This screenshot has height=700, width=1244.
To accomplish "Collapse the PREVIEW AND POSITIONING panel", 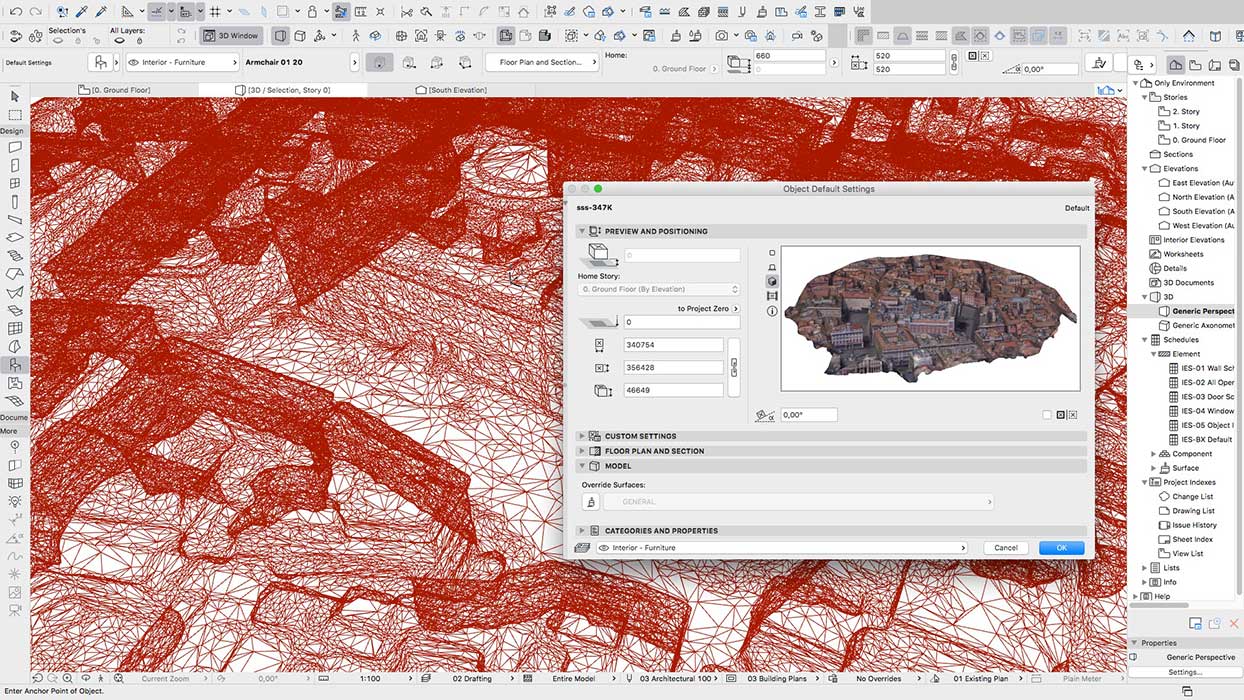I will 581,231.
